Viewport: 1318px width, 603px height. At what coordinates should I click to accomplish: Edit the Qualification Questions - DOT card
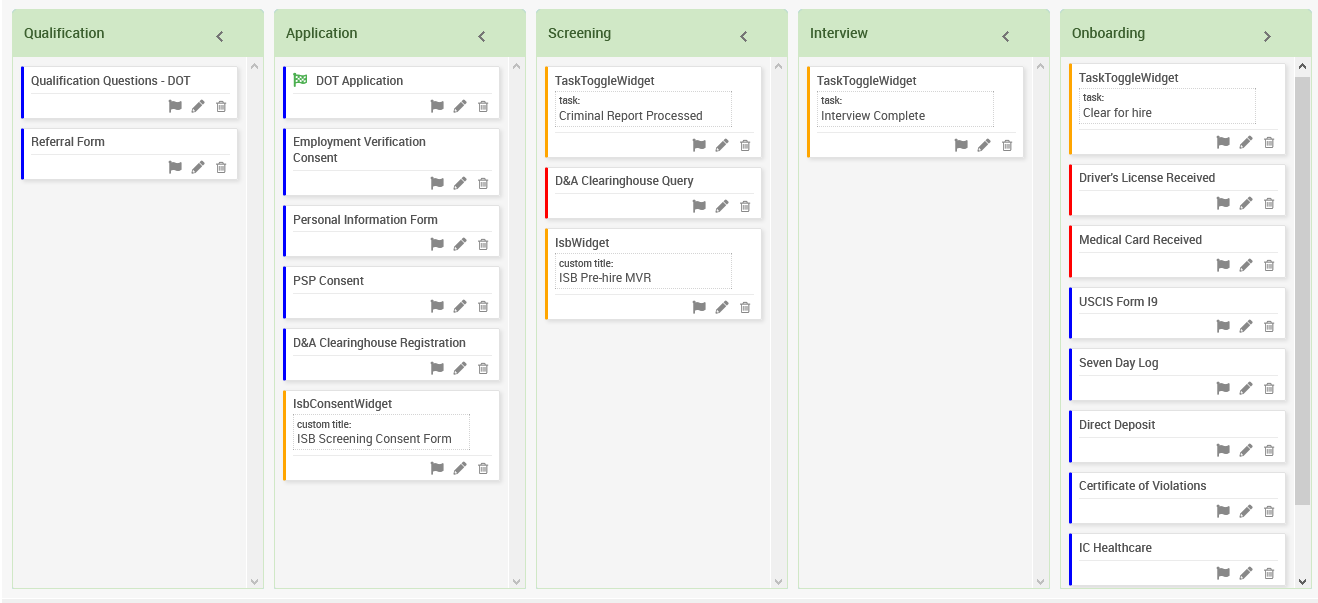pyautogui.click(x=198, y=106)
